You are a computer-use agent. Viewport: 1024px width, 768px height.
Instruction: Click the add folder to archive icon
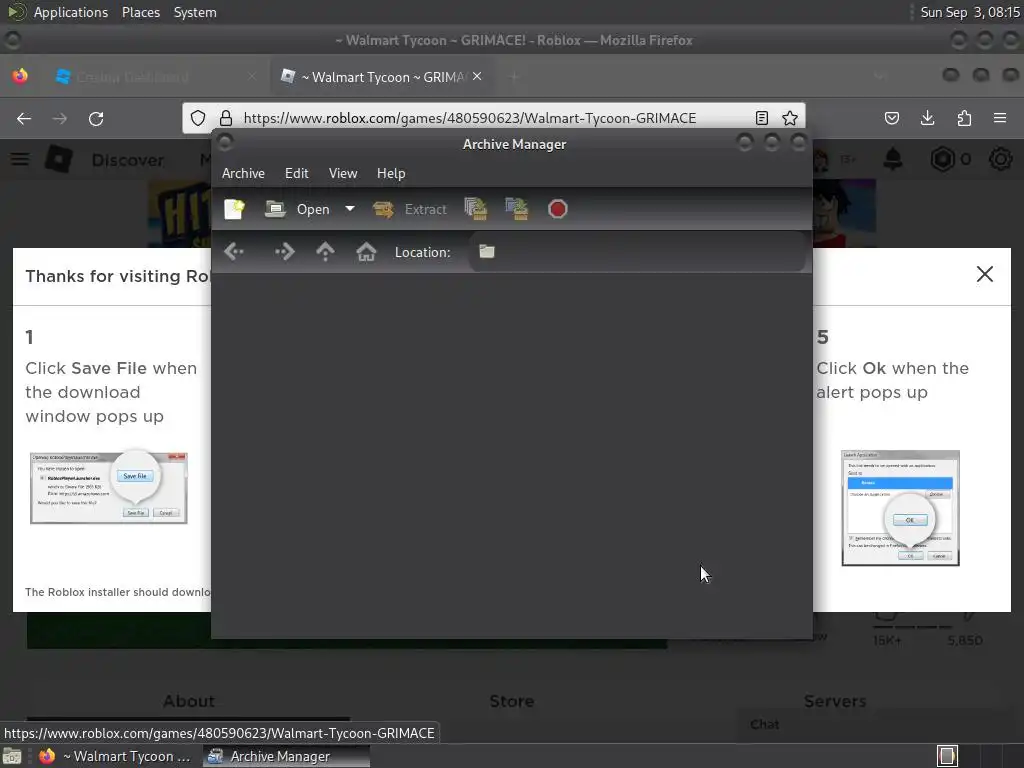(x=517, y=209)
